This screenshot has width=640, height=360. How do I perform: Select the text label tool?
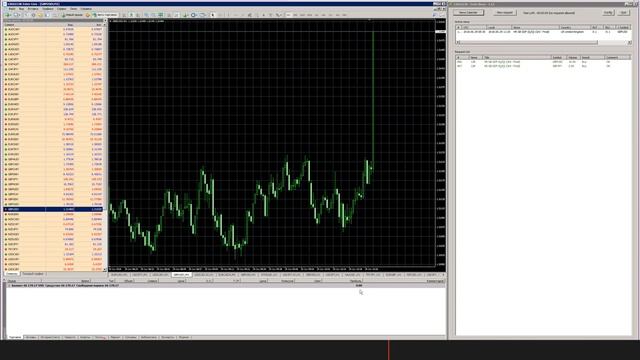coord(270,15)
